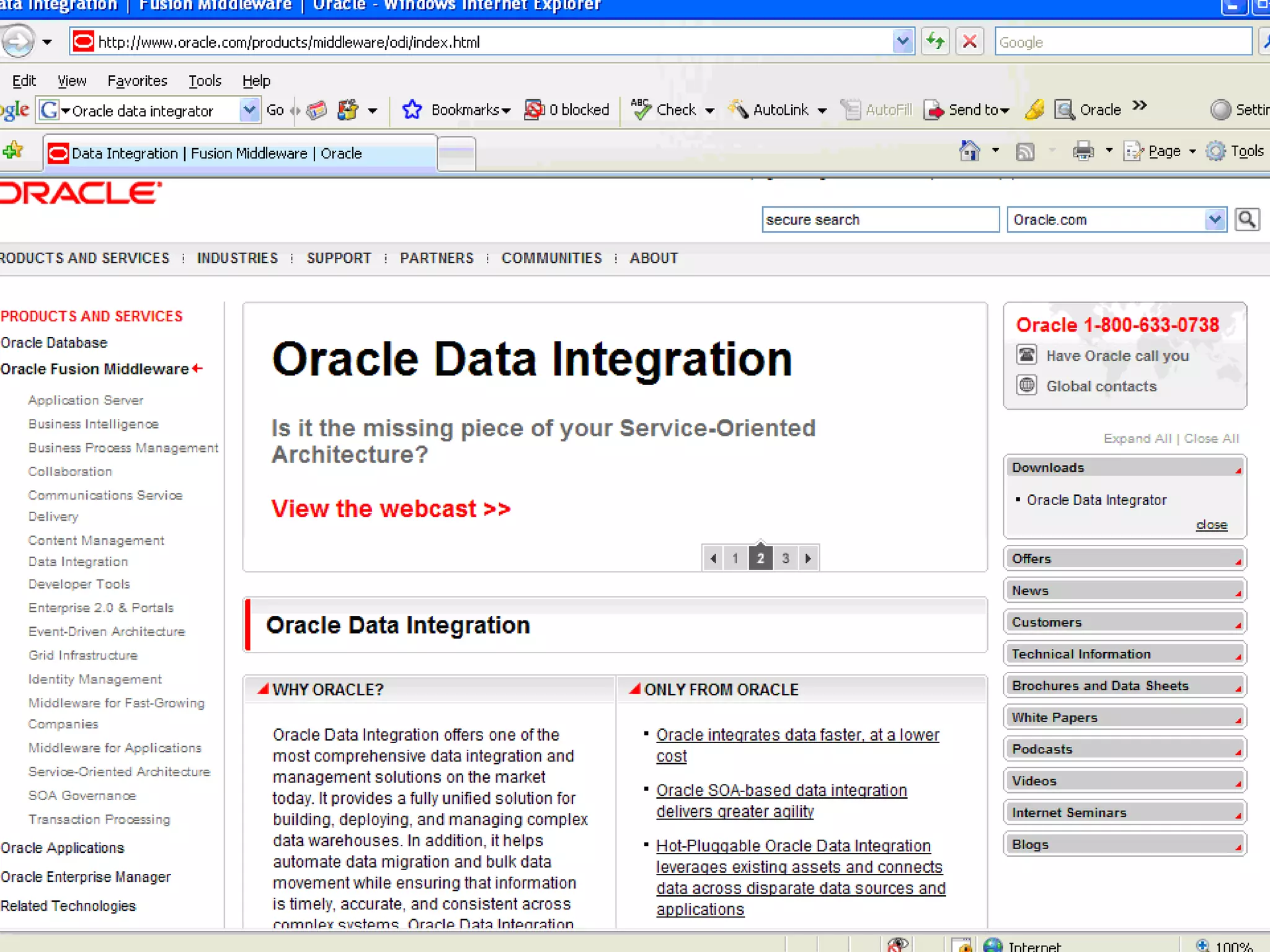This screenshot has height=952, width=1270.
Task: Expand the News panel
Action: pos(1124,590)
